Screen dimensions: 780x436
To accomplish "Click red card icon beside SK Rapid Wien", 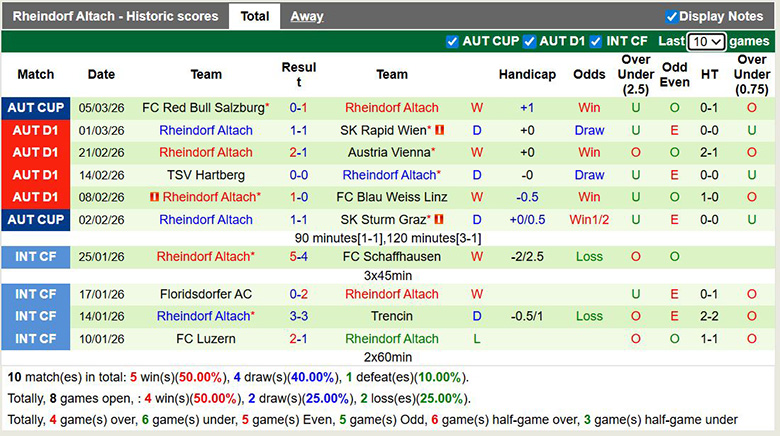I will tap(438, 130).
